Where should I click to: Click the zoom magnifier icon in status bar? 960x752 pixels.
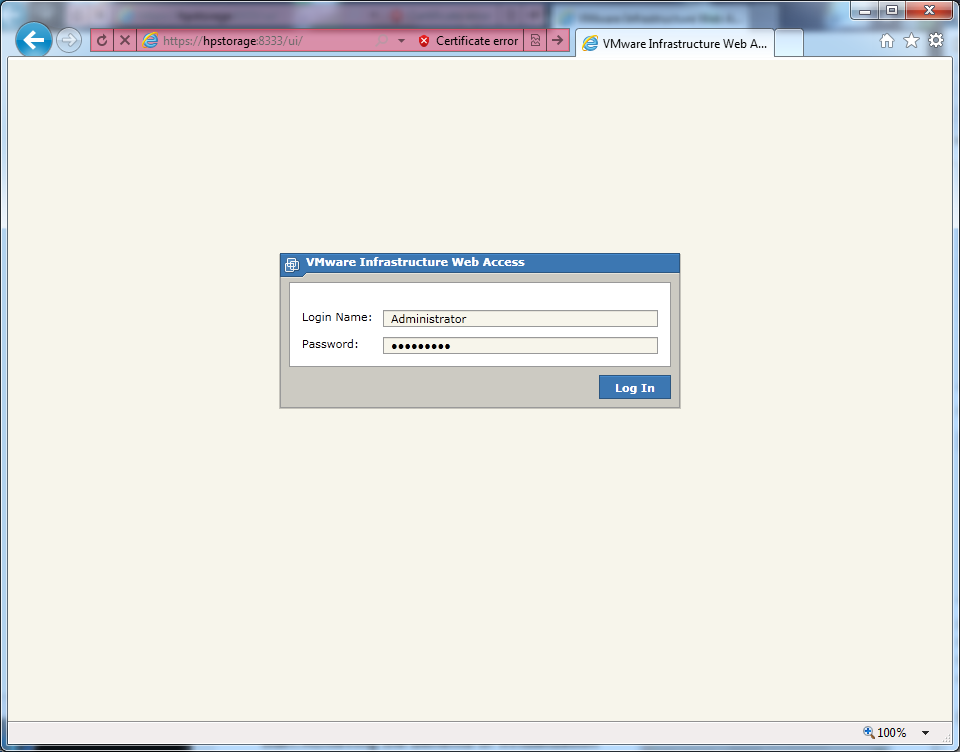tap(869, 732)
